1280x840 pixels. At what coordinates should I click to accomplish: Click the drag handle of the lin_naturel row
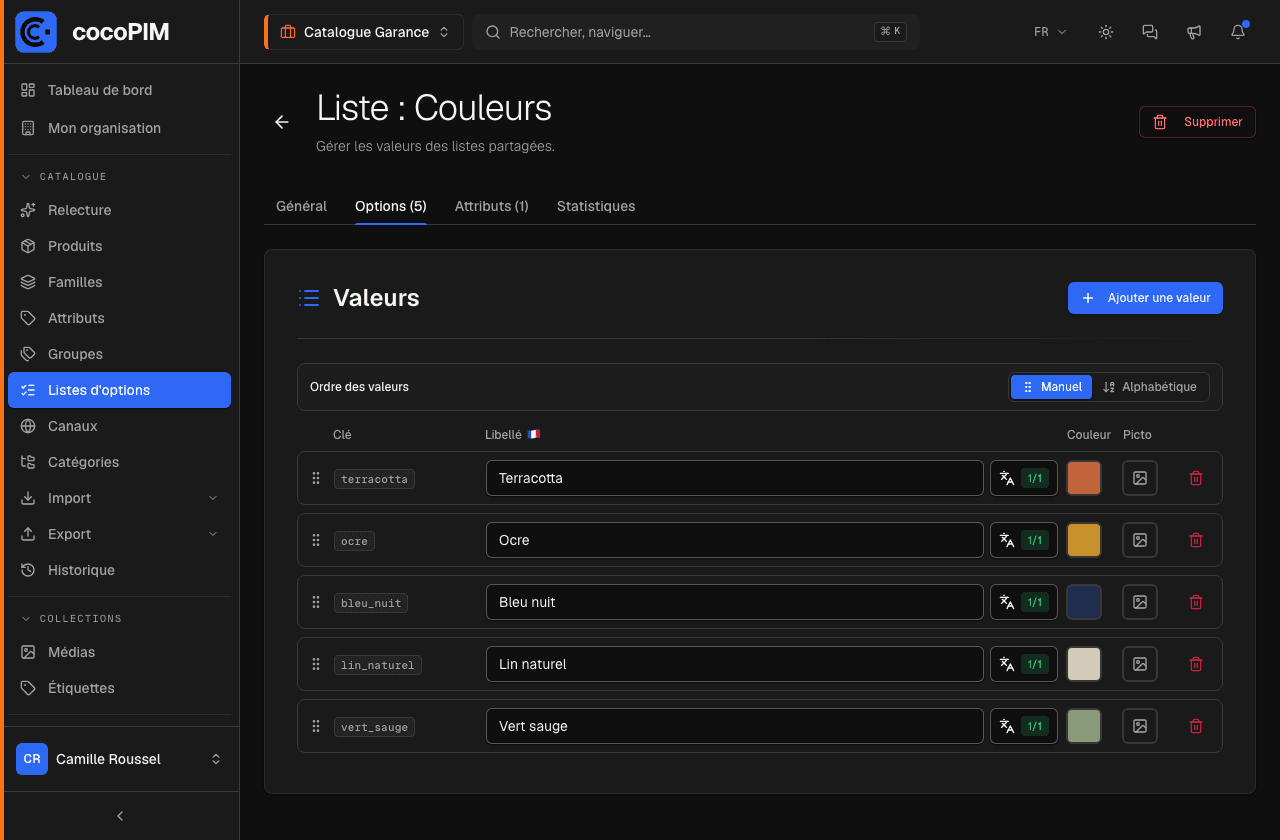point(316,664)
